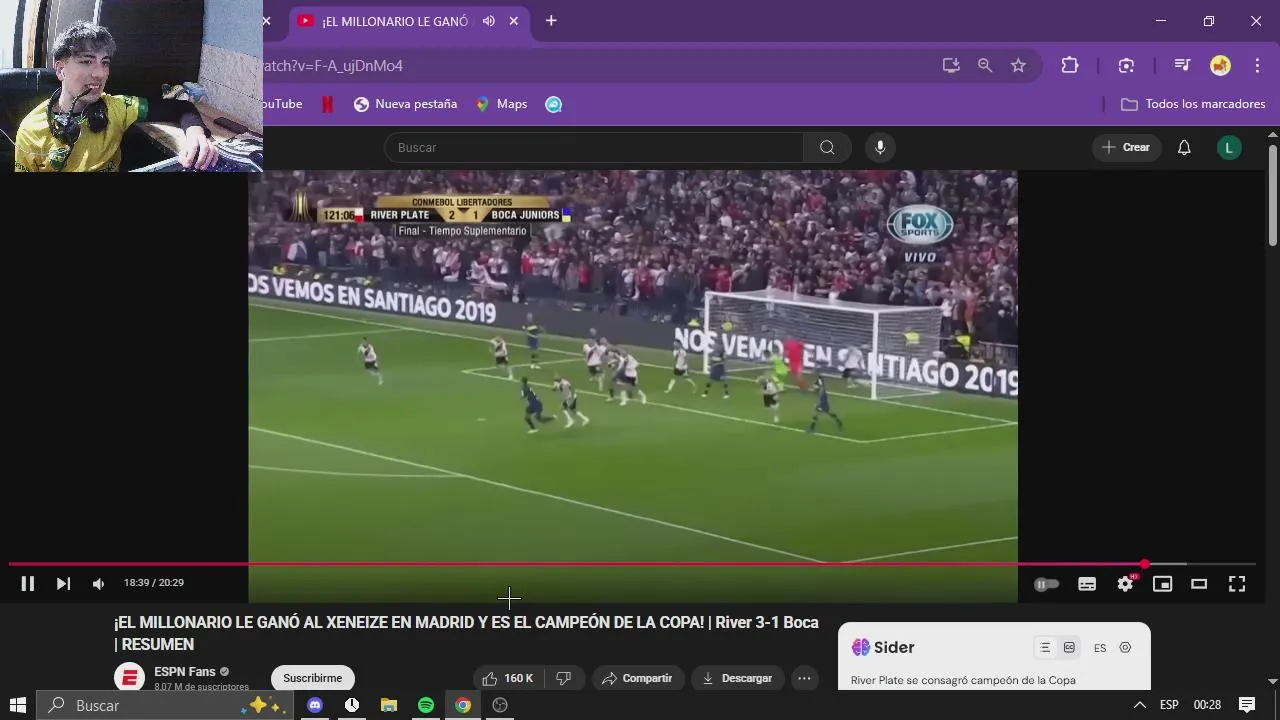Bookmark this page with the star
The height and width of the screenshot is (720, 1280).
1018,65
